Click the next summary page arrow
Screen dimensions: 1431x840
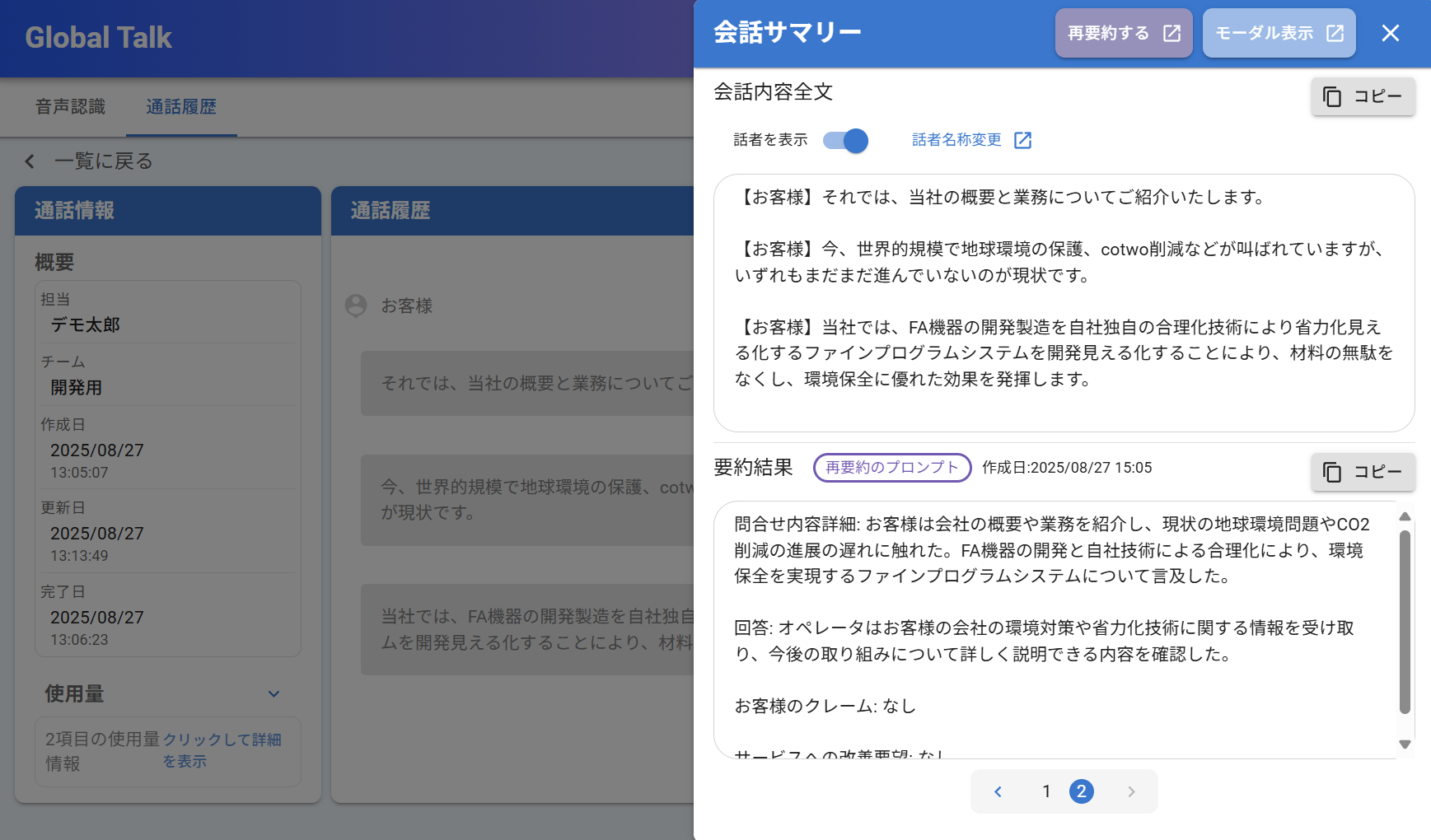coord(1131,791)
